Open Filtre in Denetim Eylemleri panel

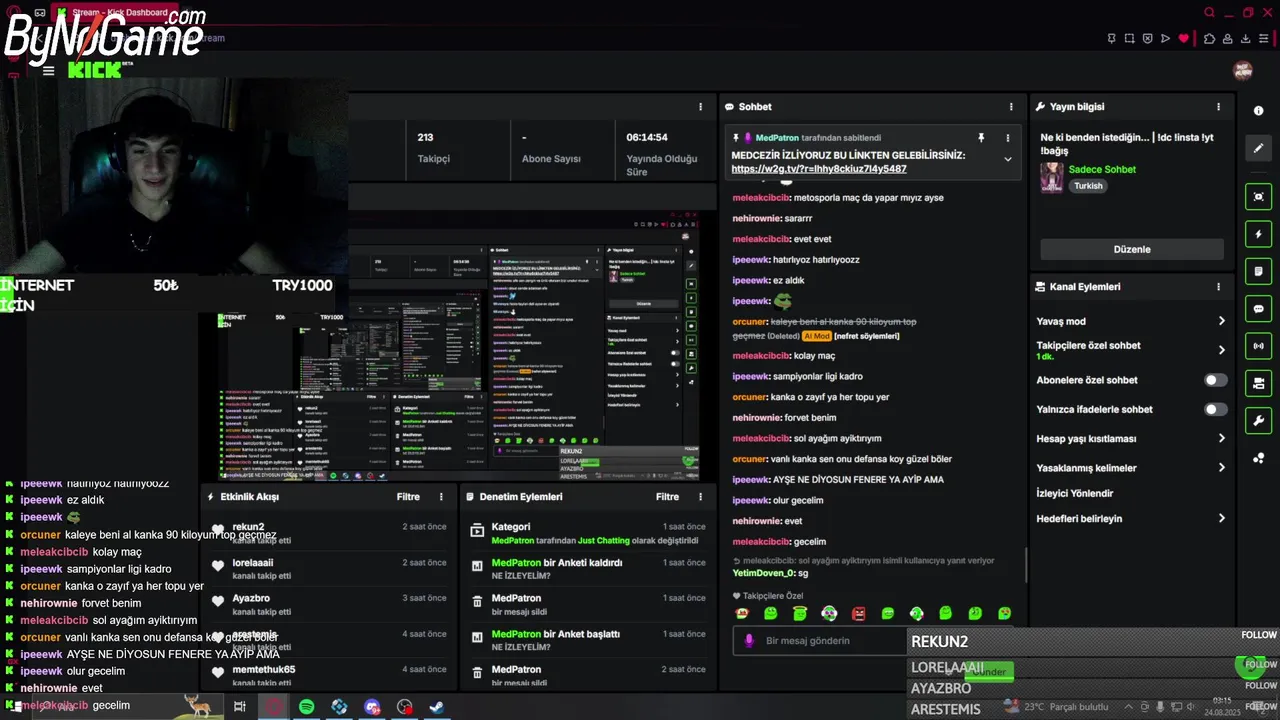click(x=667, y=496)
